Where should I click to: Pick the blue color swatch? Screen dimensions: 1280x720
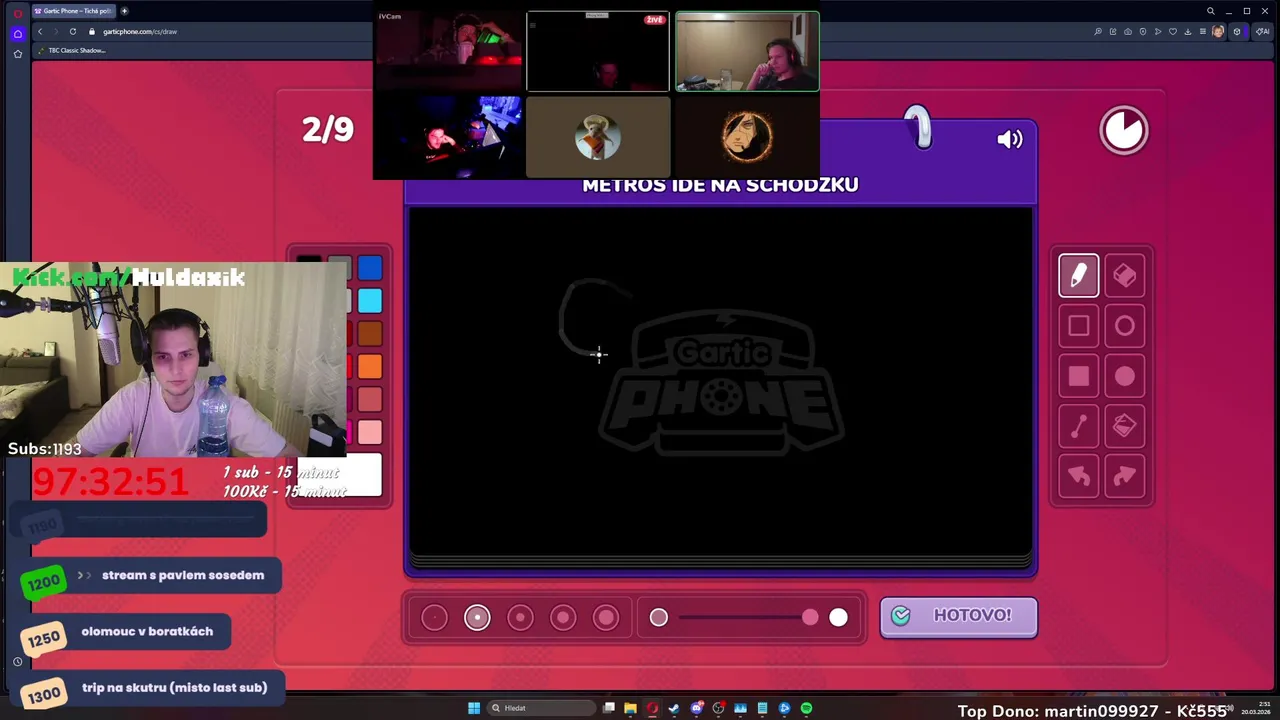click(369, 268)
